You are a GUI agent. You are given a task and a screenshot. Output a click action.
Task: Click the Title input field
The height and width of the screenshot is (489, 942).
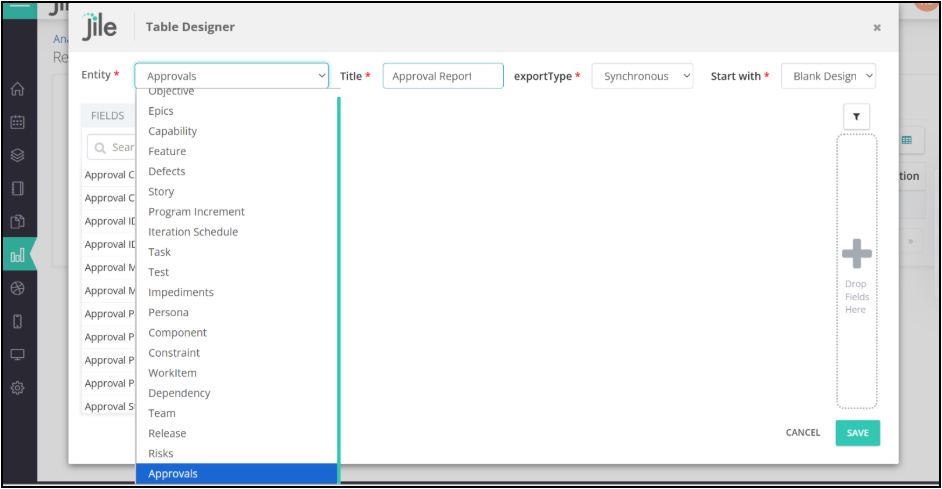click(443, 76)
